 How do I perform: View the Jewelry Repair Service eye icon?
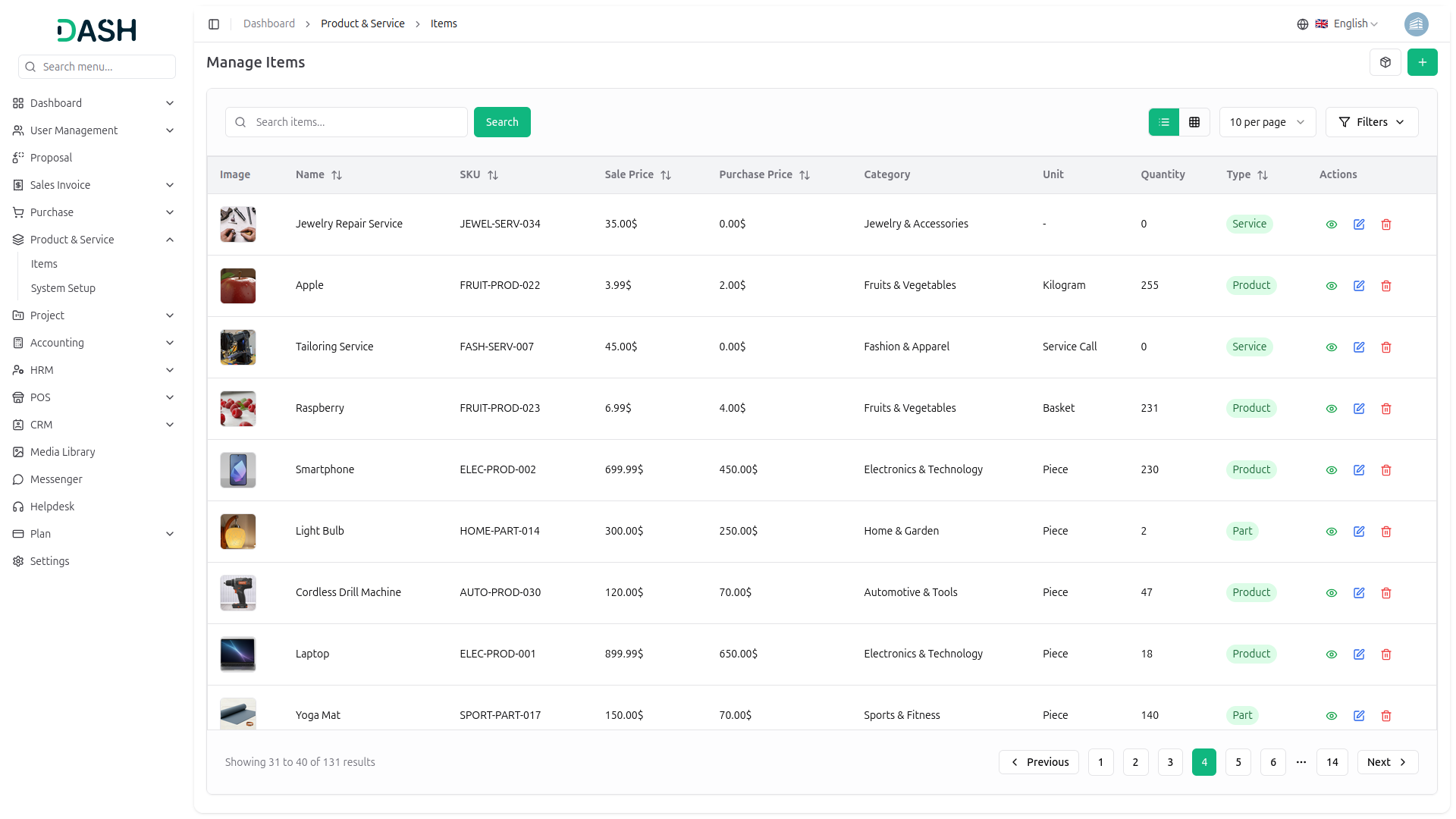pyautogui.click(x=1331, y=224)
